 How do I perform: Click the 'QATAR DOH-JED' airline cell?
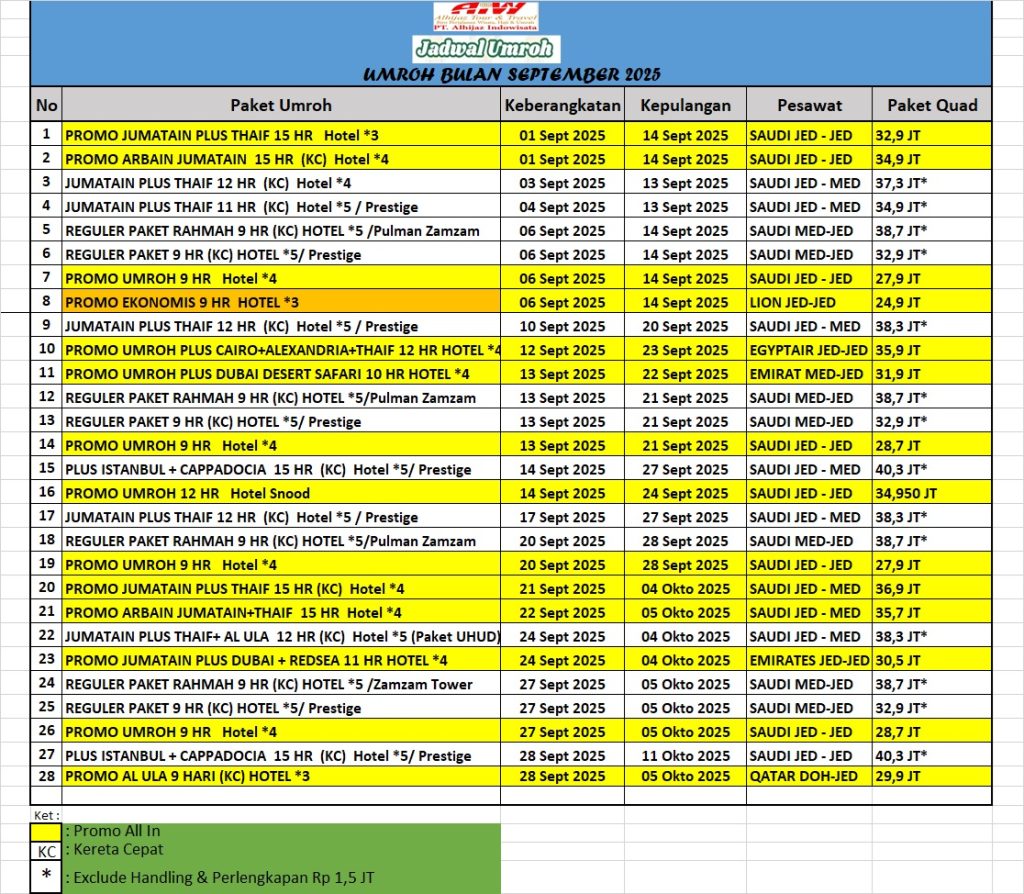pyautogui.click(x=809, y=776)
